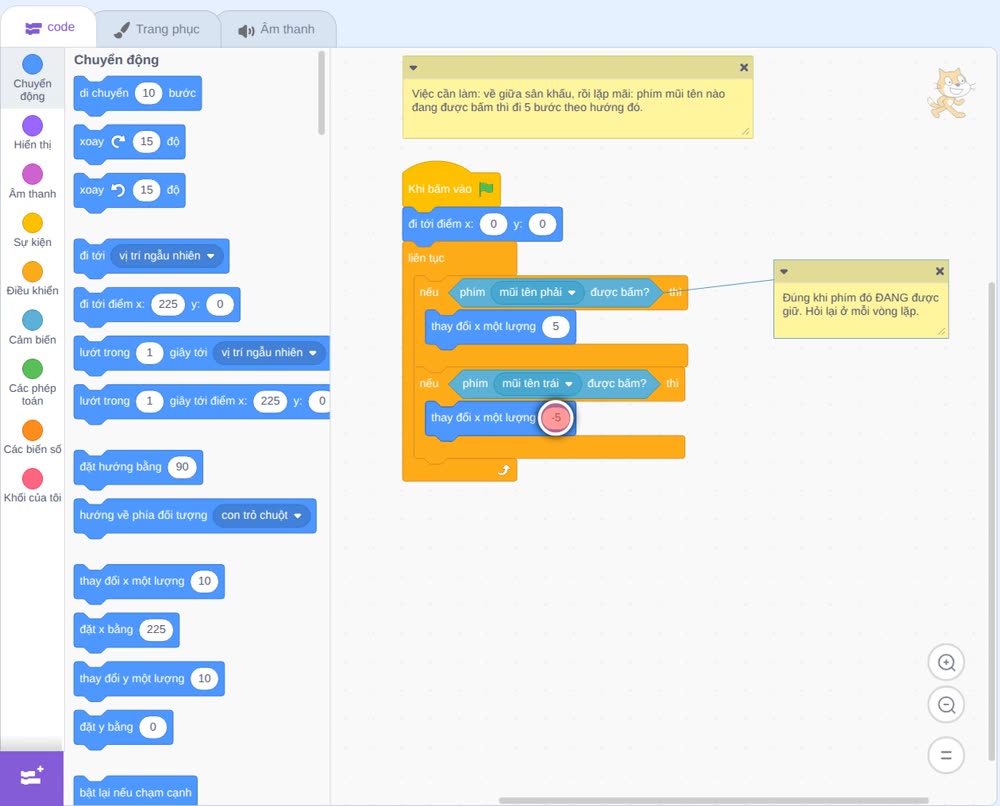
Task: Select the Chuyển động category circle
Action: coord(33,64)
